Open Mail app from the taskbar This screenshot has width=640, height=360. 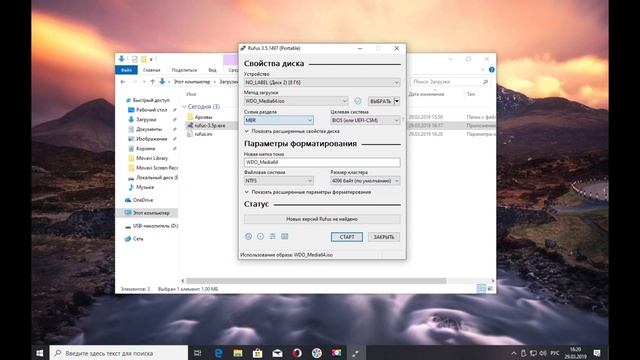pyautogui.click(x=277, y=353)
